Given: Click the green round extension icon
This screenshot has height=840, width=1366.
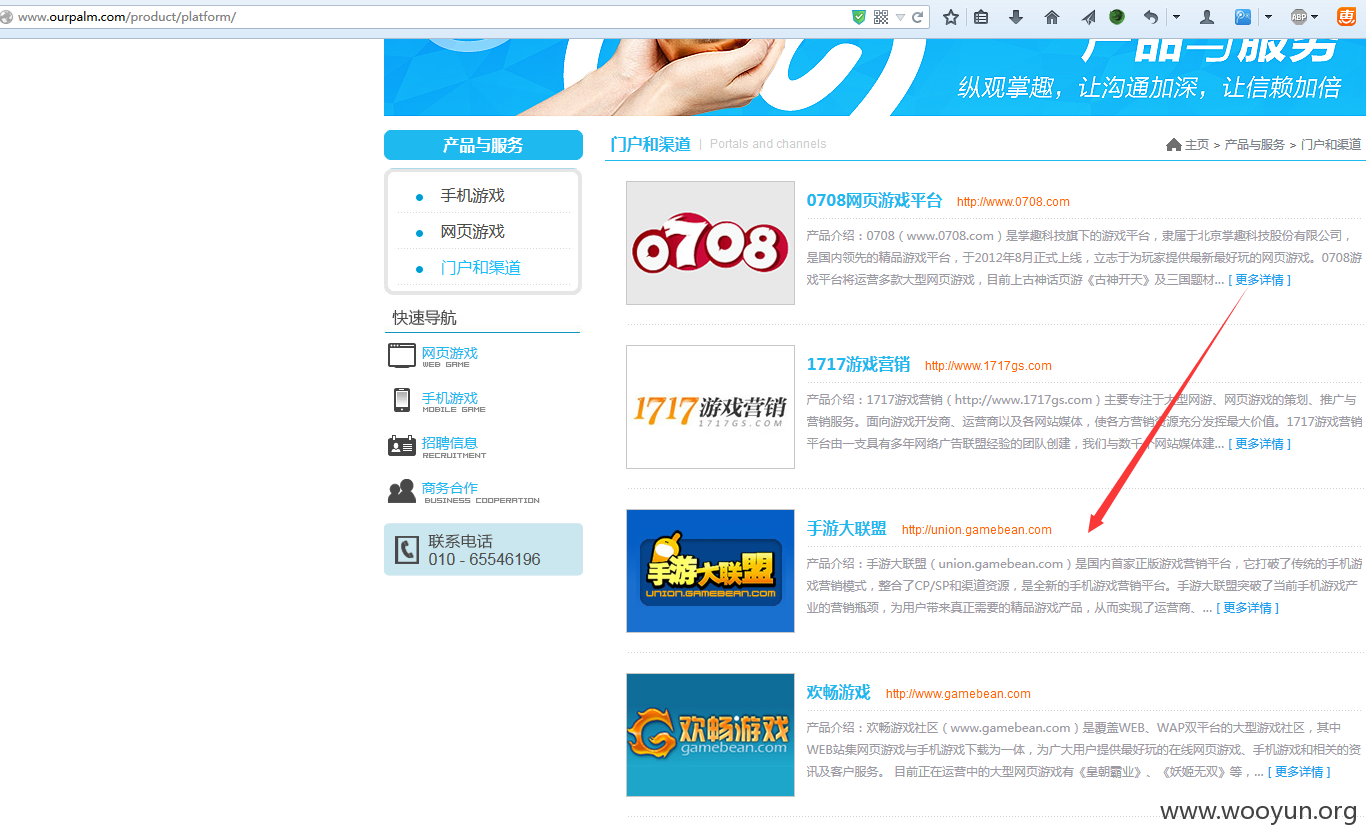Looking at the screenshot, I should (1117, 17).
